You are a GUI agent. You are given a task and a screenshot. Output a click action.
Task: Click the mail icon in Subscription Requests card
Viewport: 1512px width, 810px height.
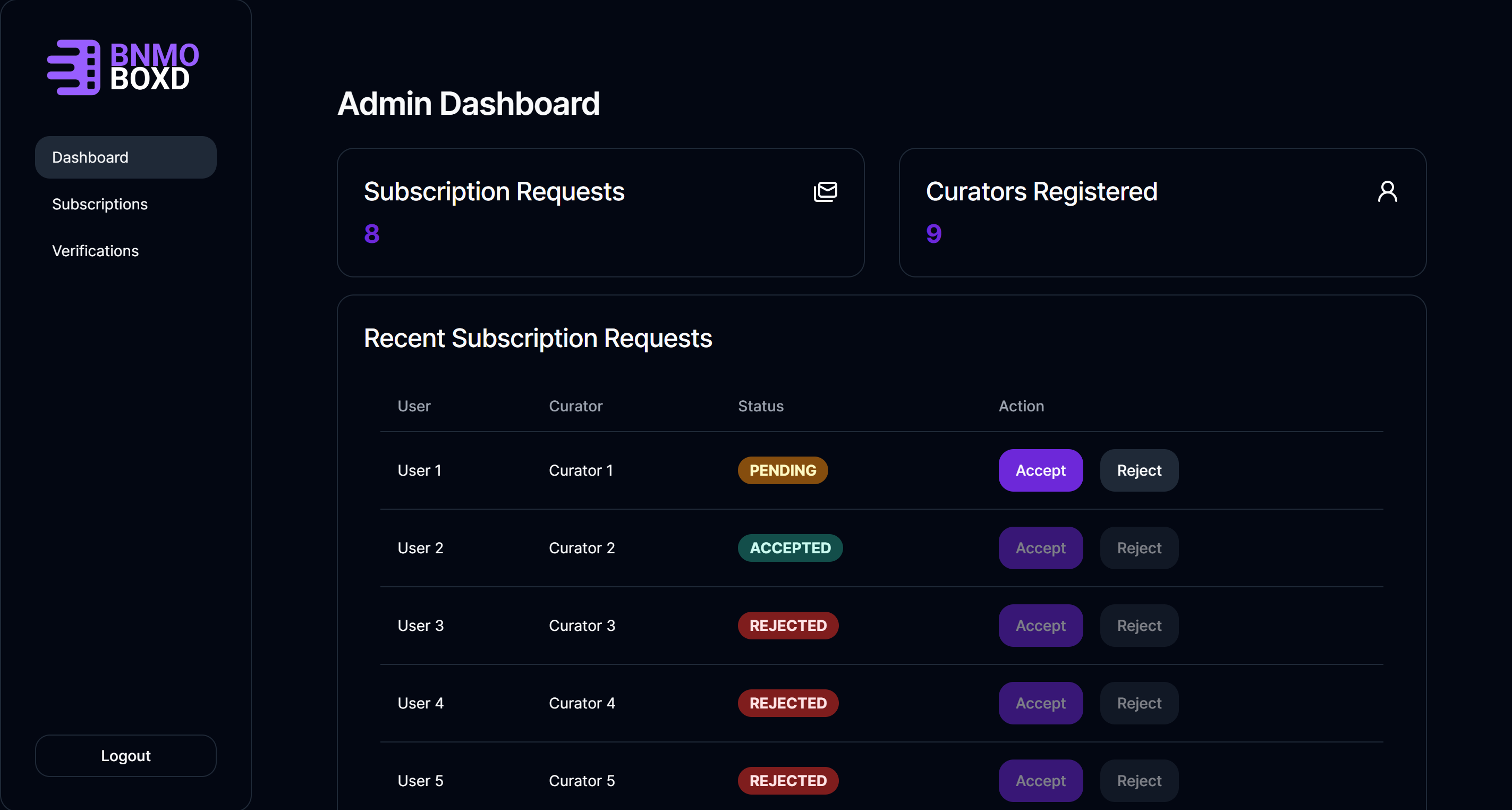825,191
